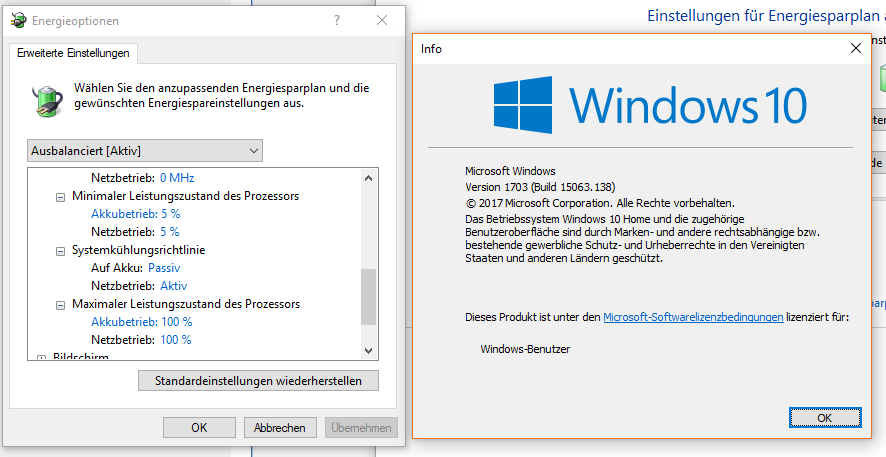This screenshot has width=886, height=457.
Task: Click Standardeinstellungen wiederherstellen button
Action: 258,381
